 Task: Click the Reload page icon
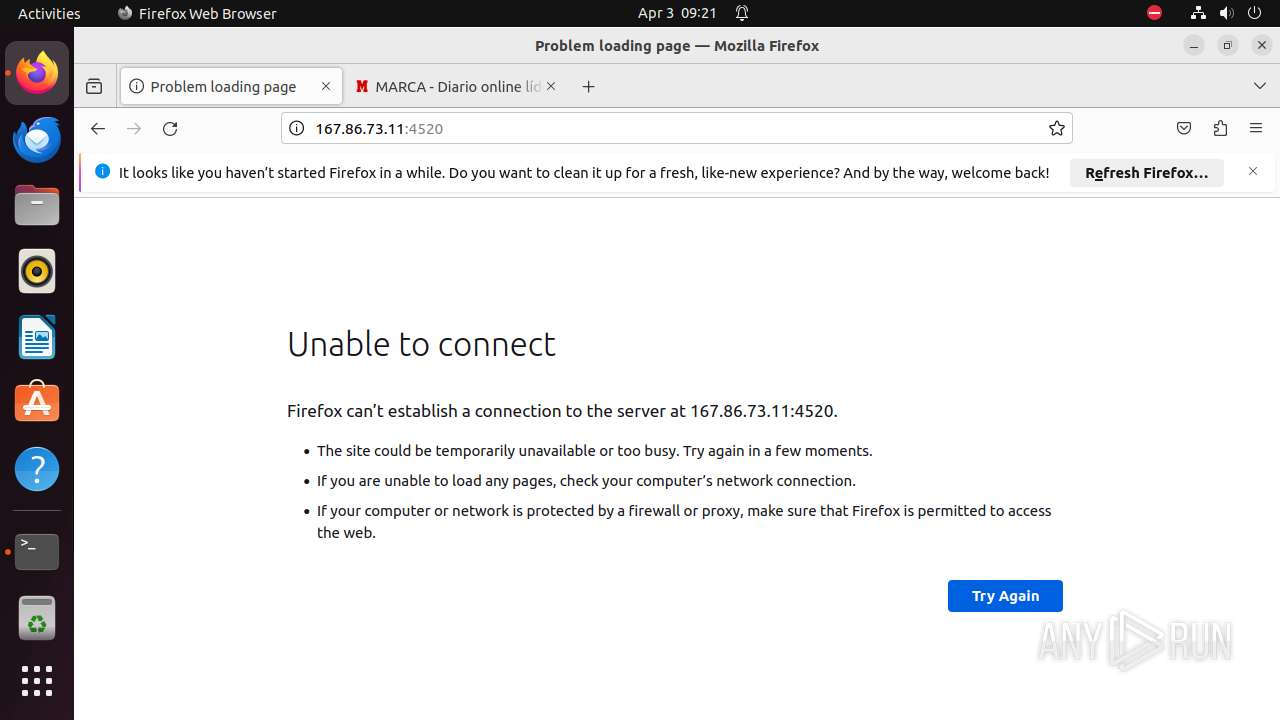(x=170, y=129)
